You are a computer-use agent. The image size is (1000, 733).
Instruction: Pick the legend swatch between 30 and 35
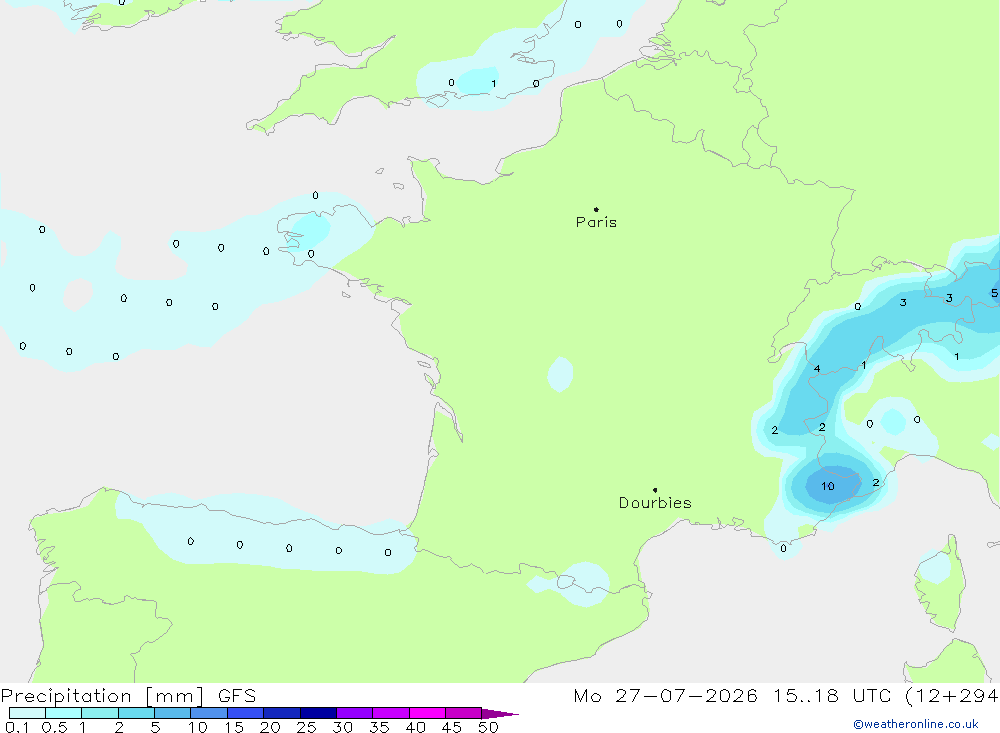click(355, 713)
